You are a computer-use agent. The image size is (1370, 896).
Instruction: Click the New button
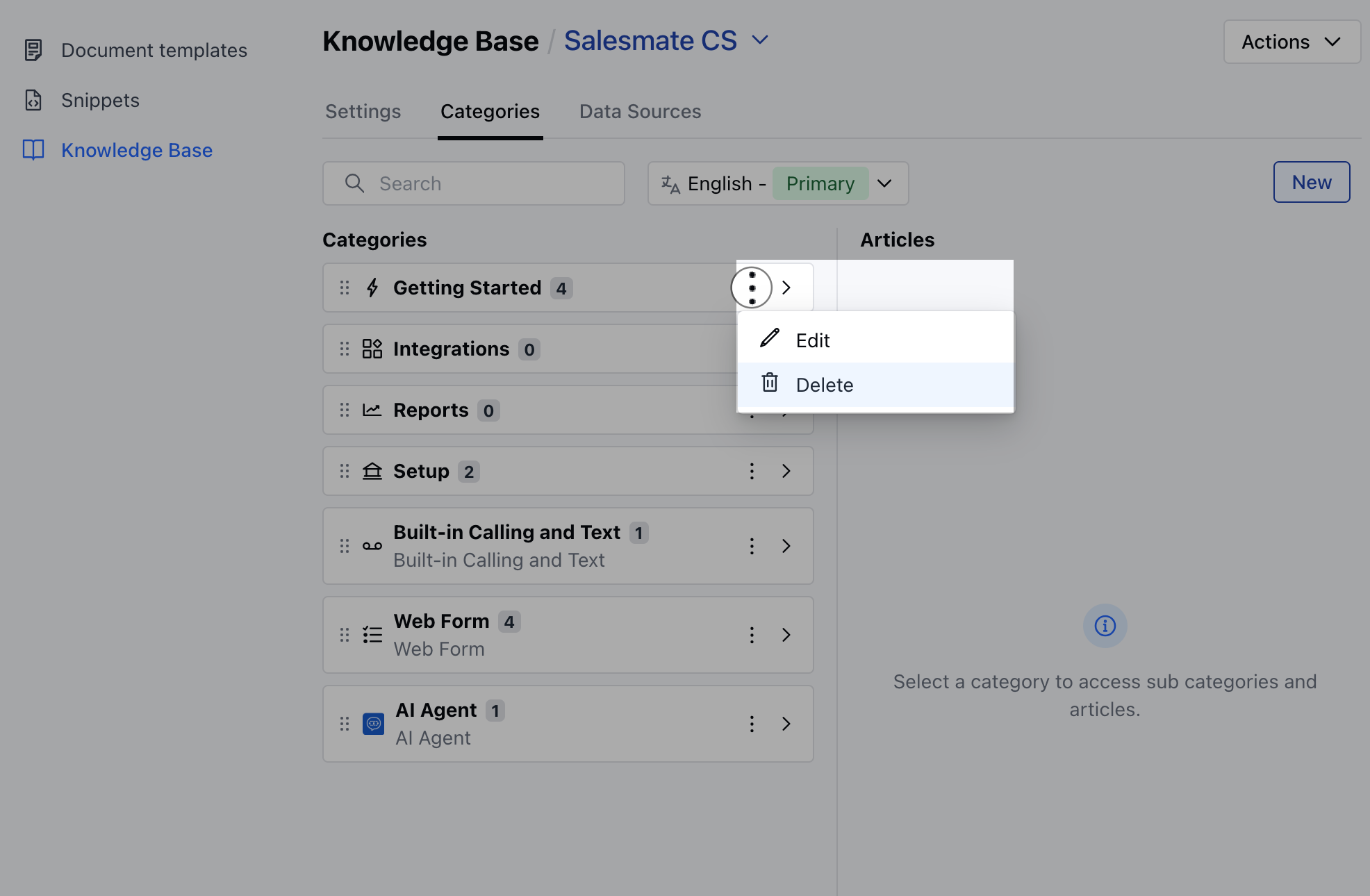coord(1311,182)
